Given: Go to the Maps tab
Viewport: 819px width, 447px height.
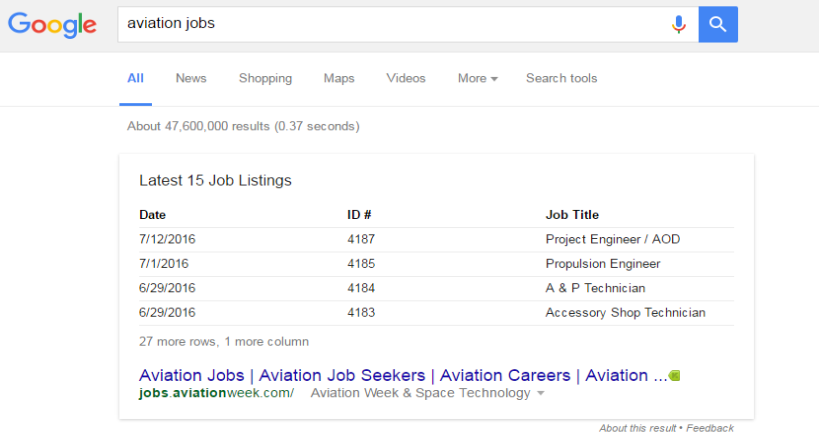Looking at the screenshot, I should point(339,78).
